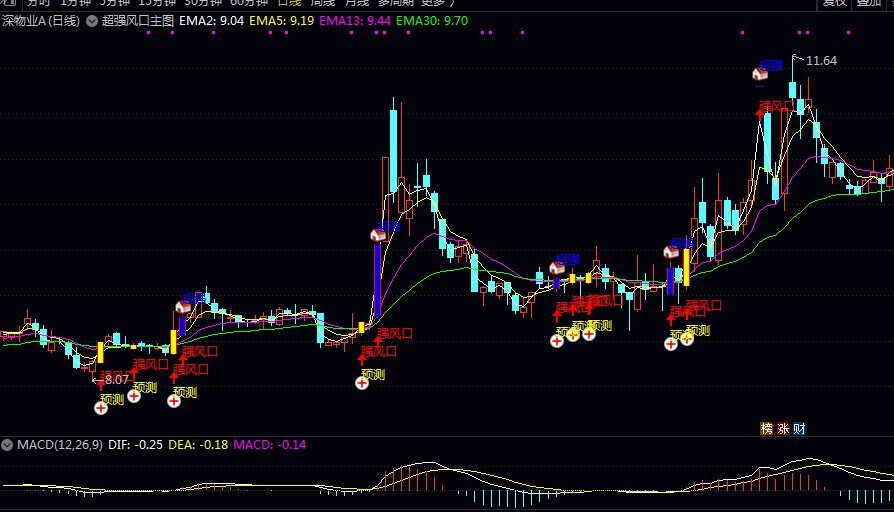Switch to the 30分钟 period tab
This screenshot has height=512, width=894.
(203, 3)
